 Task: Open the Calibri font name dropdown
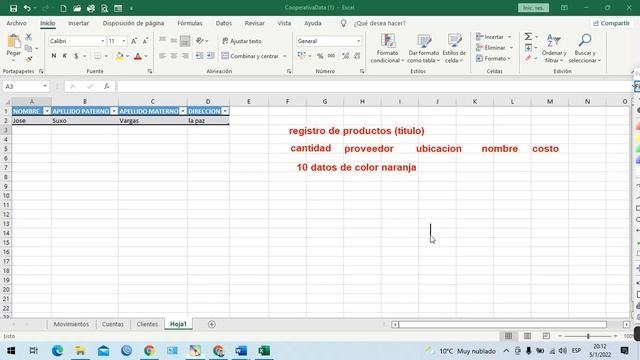pos(102,41)
